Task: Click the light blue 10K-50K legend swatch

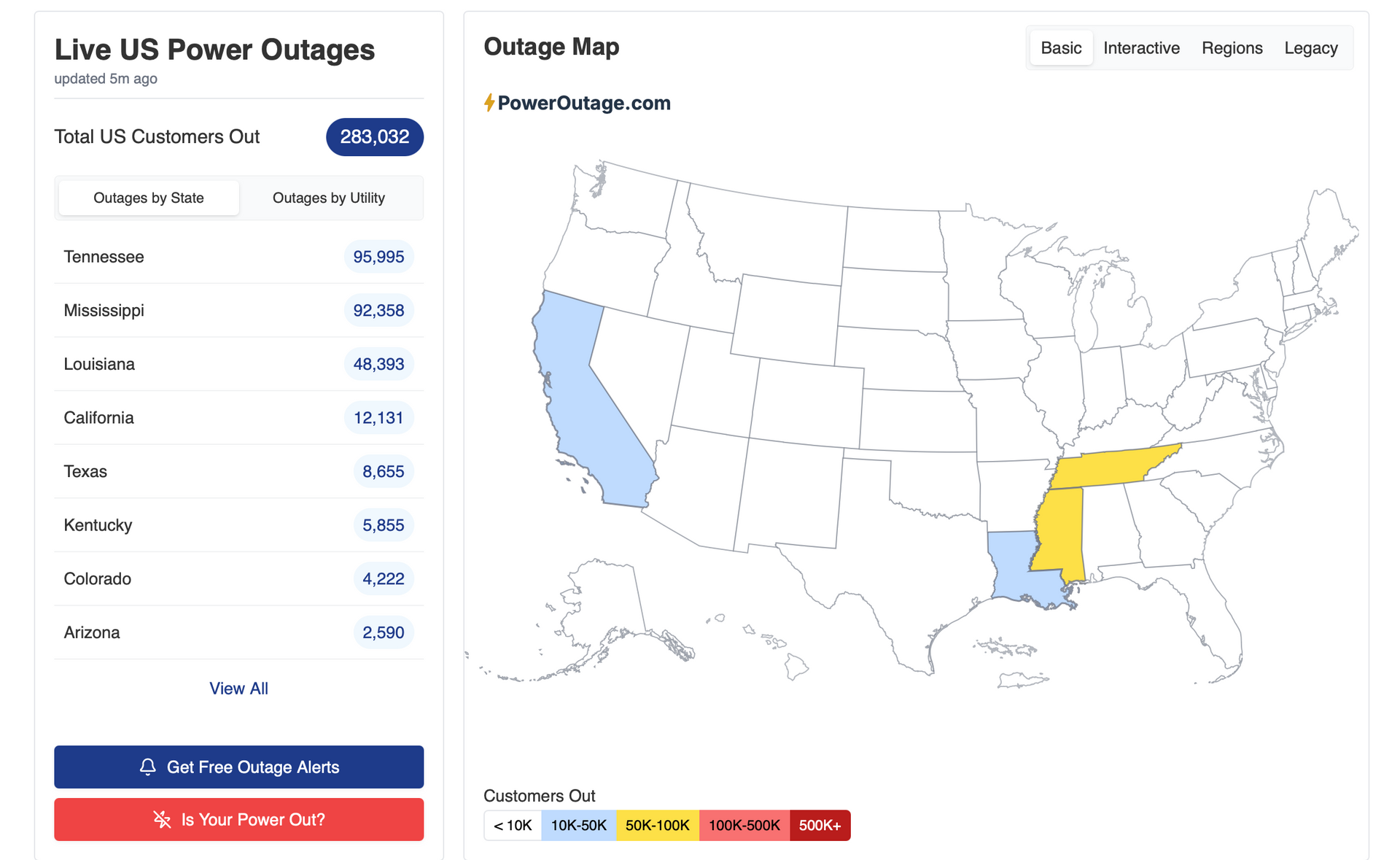Action: pyautogui.click(x=578, y=825)
